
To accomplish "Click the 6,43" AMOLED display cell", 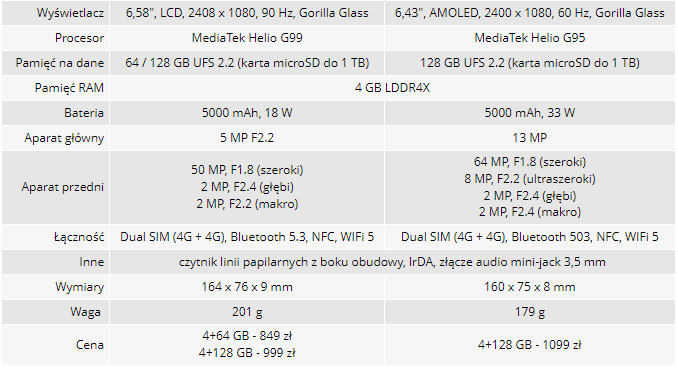I will point(530,13).
